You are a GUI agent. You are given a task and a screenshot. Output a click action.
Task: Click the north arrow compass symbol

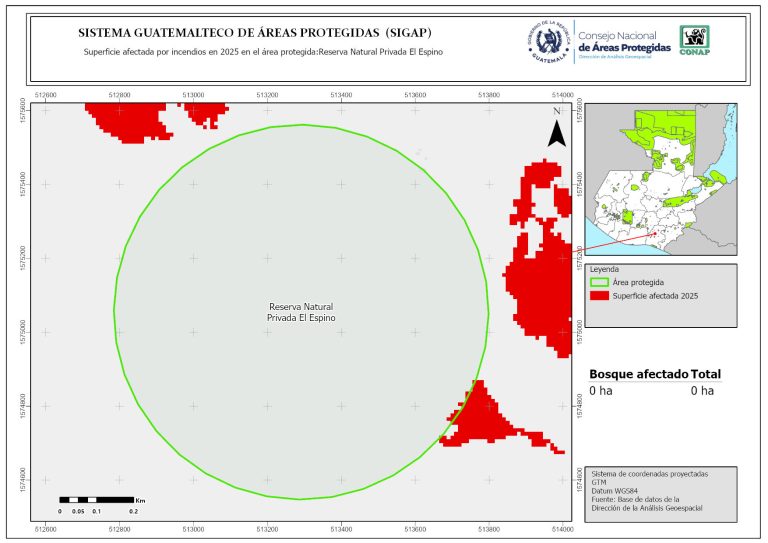[556, 127]
